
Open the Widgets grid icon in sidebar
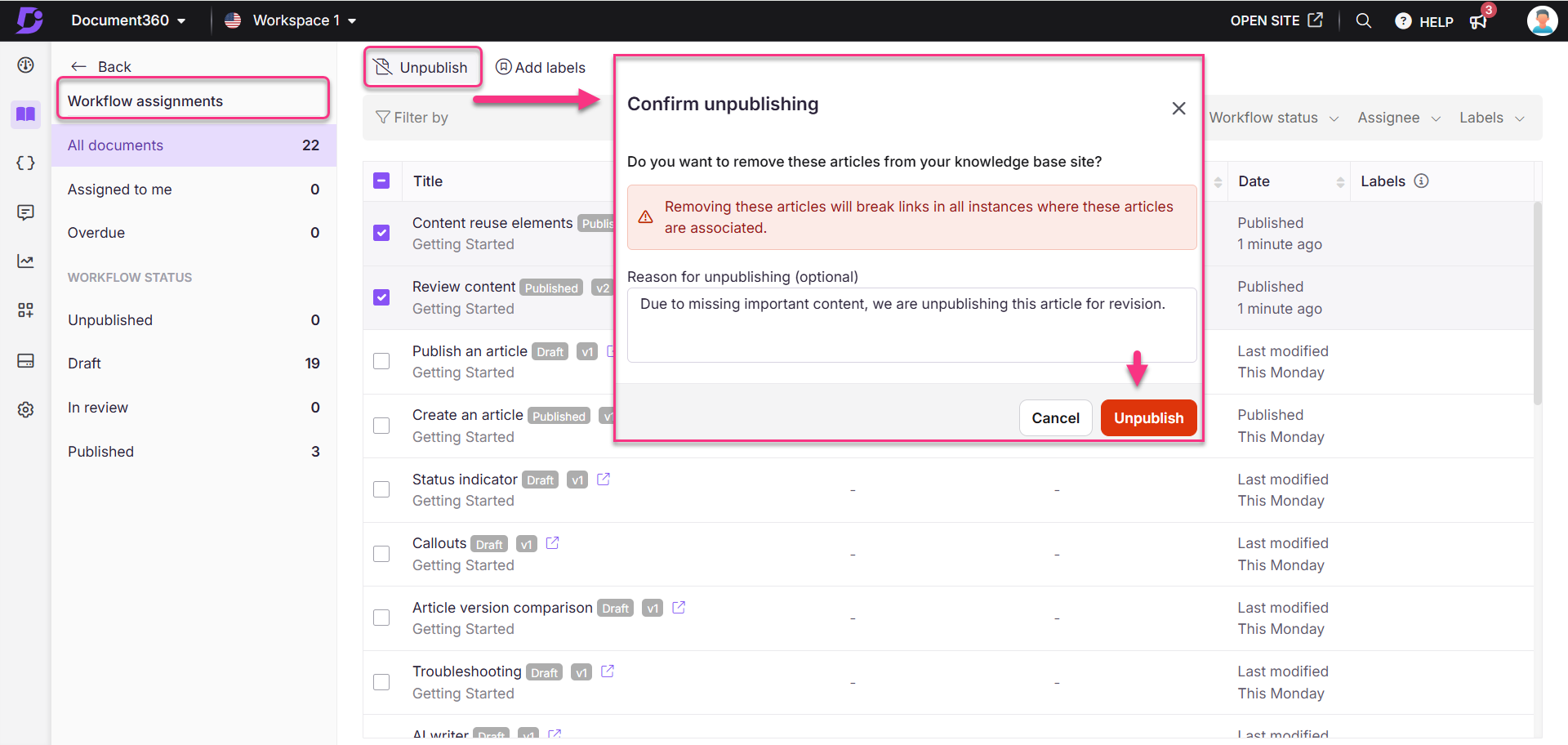[26, 310]
